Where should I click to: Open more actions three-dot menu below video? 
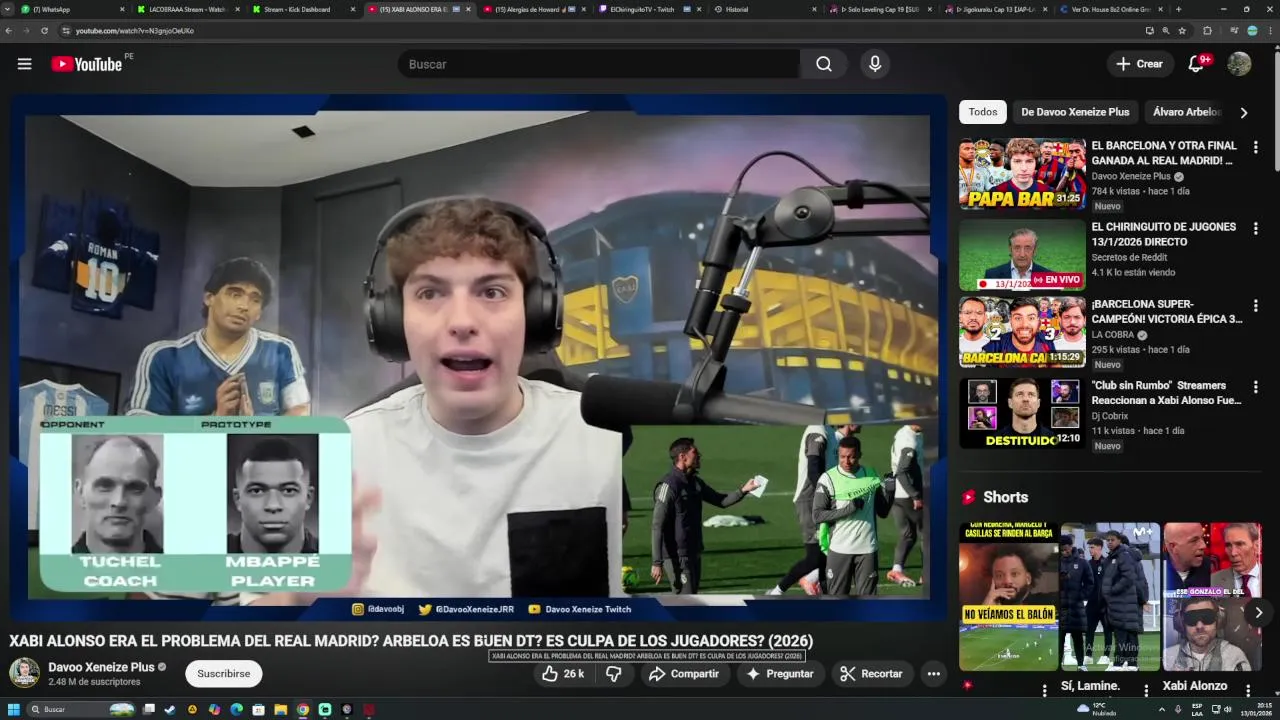[933, 674]
